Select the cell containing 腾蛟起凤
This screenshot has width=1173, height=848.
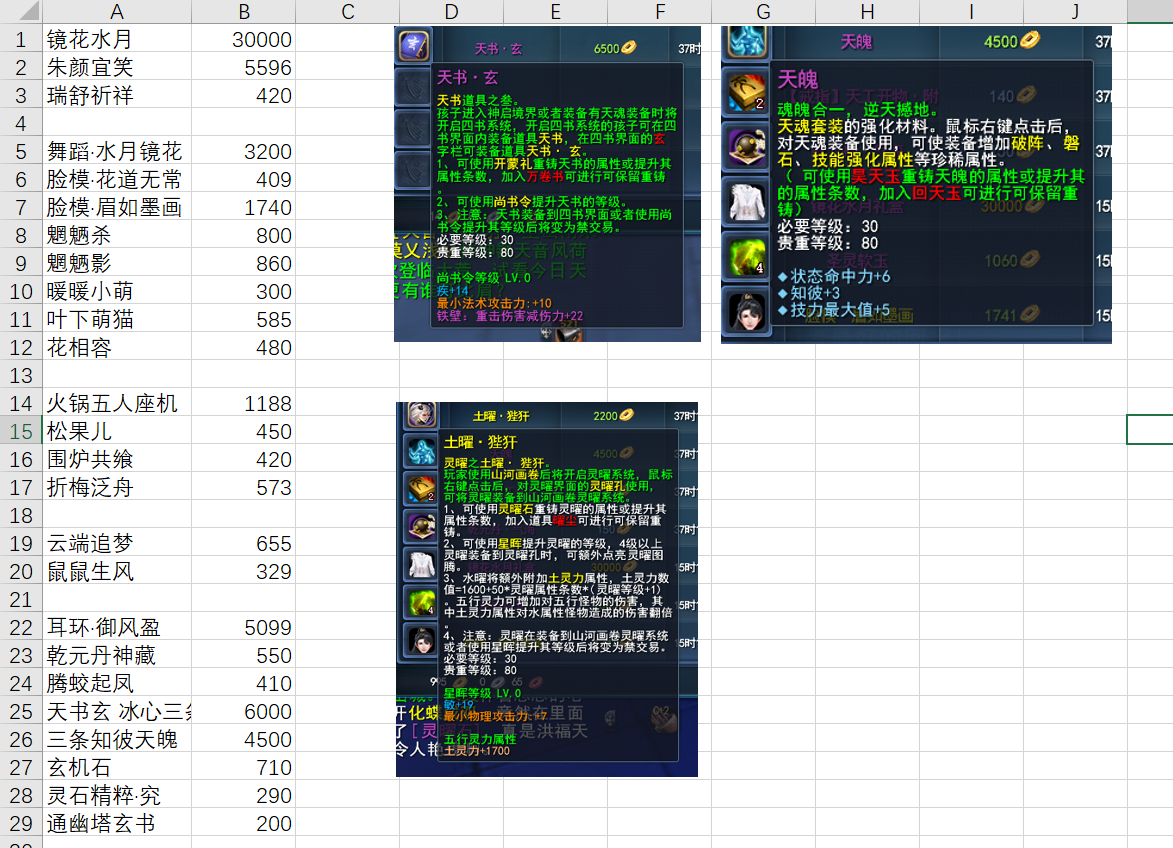117,683
